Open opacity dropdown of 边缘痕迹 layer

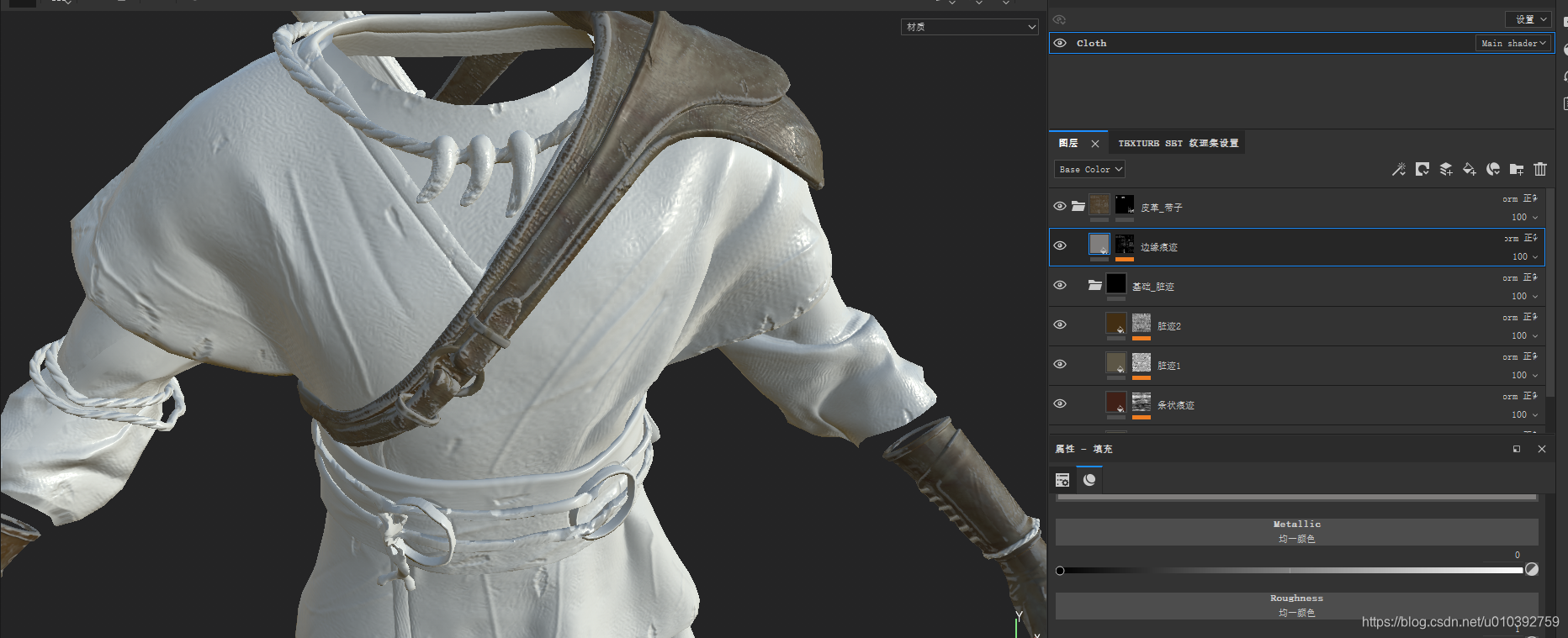(x=1524, y=256)
